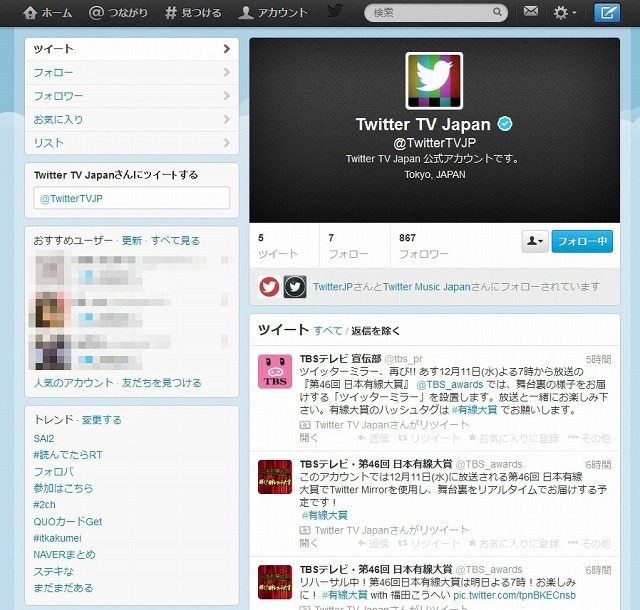Open pic.twitter.com/tpnBKECnsb link
This screenshot has width=640, height=610.
pos(514,595)
